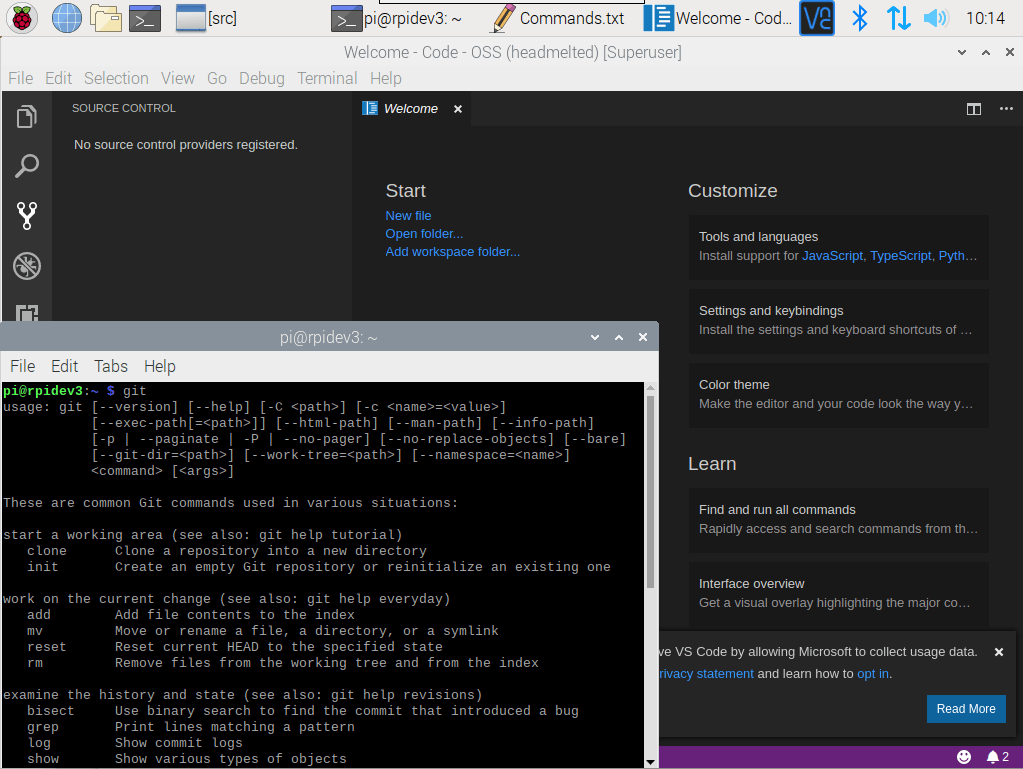Open the Raspberry Pi main menu
Viewport: 1023px width, 769px height.
(22, 18)
